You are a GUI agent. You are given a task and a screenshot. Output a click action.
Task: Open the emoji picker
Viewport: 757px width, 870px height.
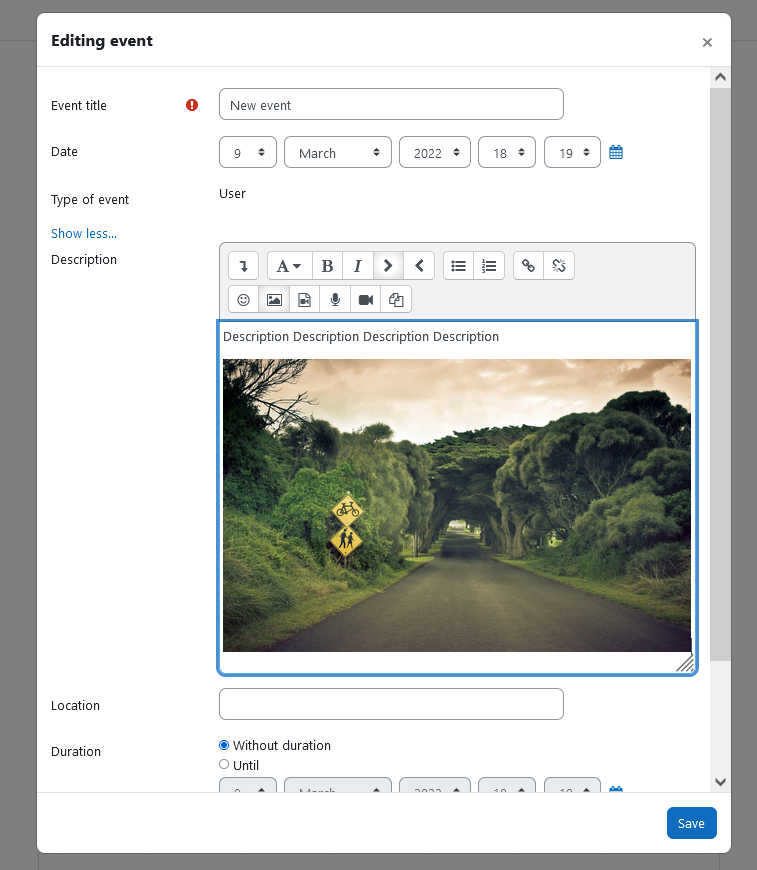243,300
